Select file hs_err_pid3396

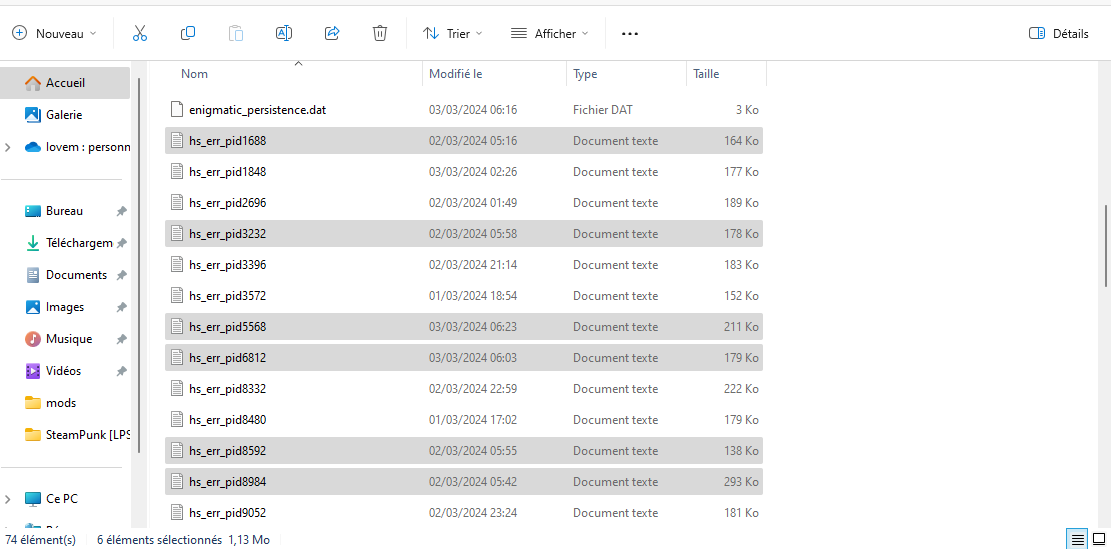tap(464, 265)
